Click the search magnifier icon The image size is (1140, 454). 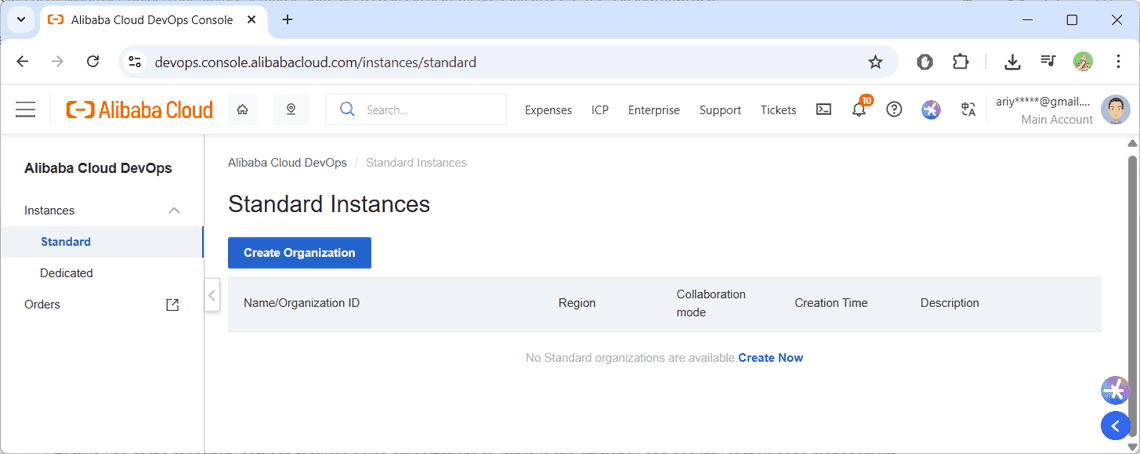[348, 110]
